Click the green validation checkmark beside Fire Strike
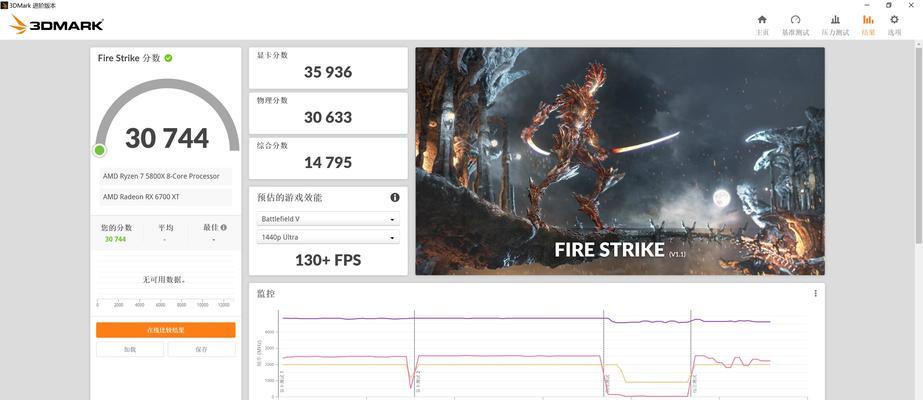 (168, 58)
